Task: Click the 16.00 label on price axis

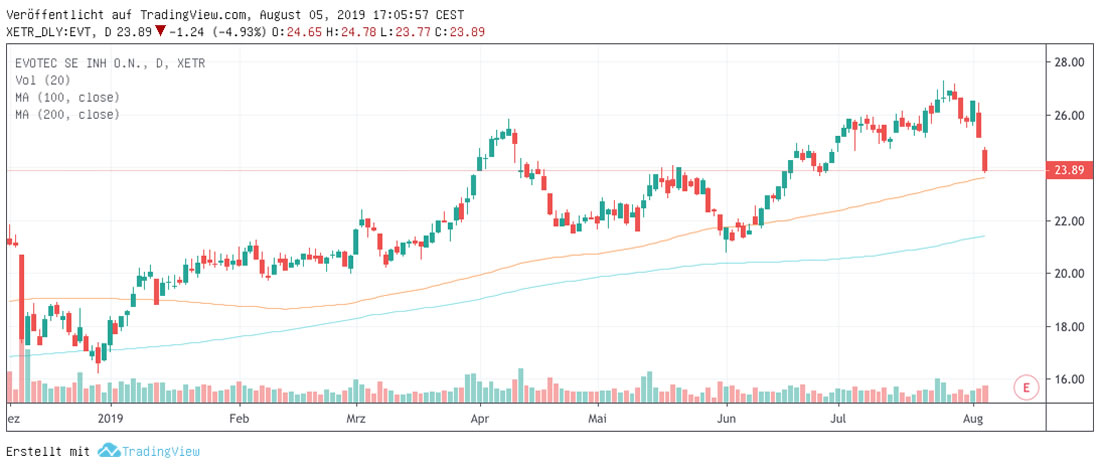Action: (1070, 380)
